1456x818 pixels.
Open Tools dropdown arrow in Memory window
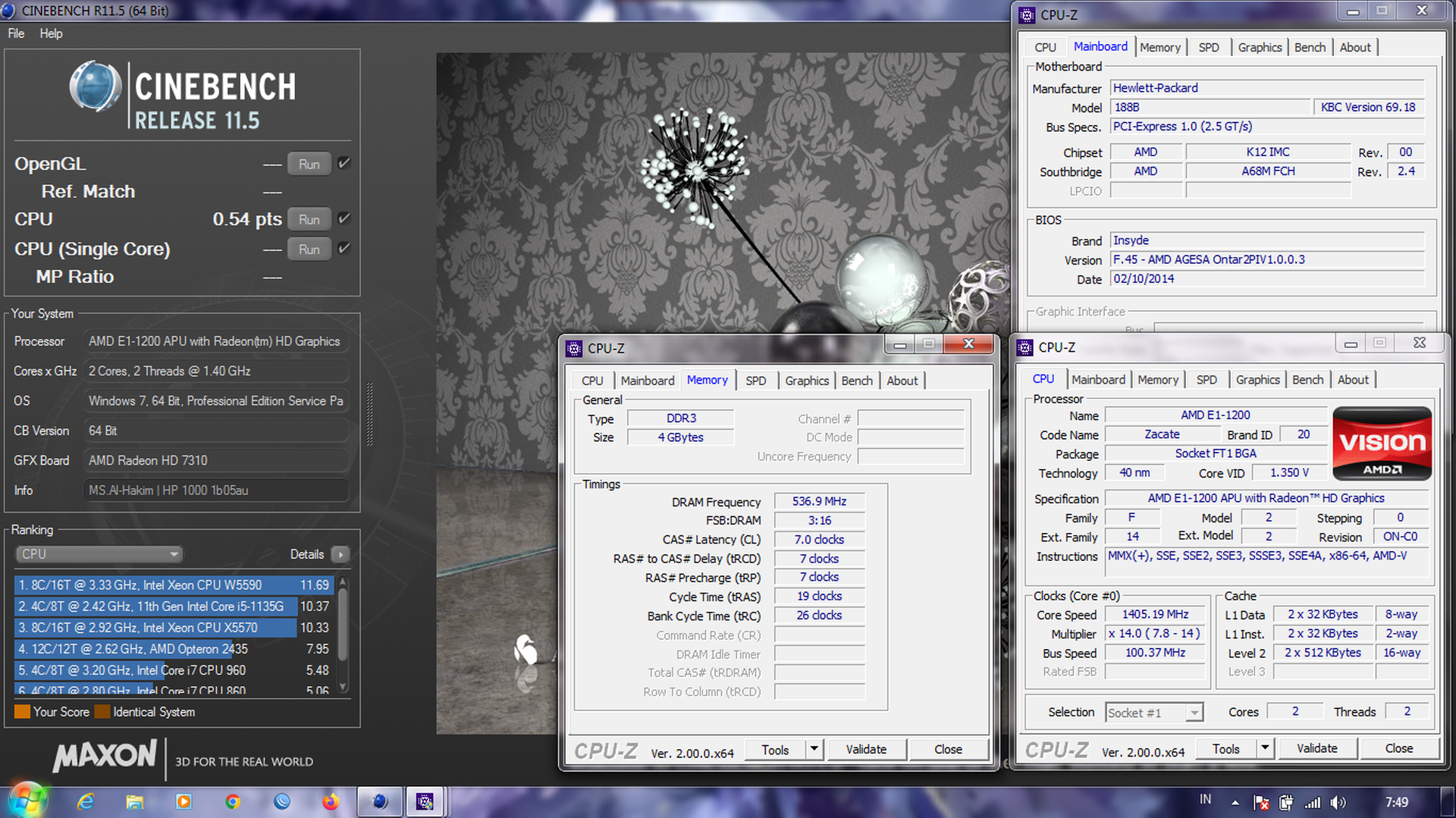pyautogui.click(x=814, y=749)
